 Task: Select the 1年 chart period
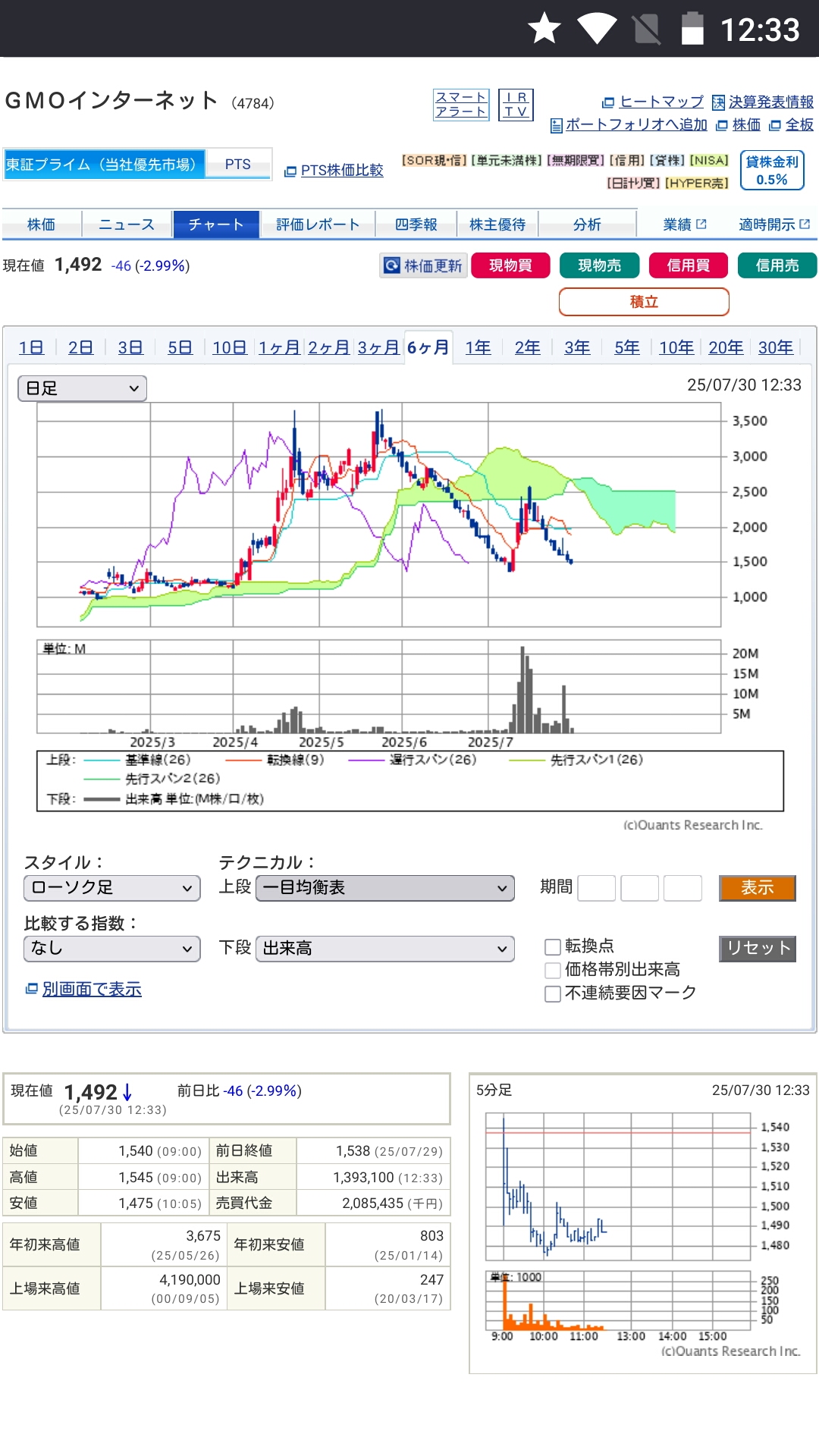point(478,347)
